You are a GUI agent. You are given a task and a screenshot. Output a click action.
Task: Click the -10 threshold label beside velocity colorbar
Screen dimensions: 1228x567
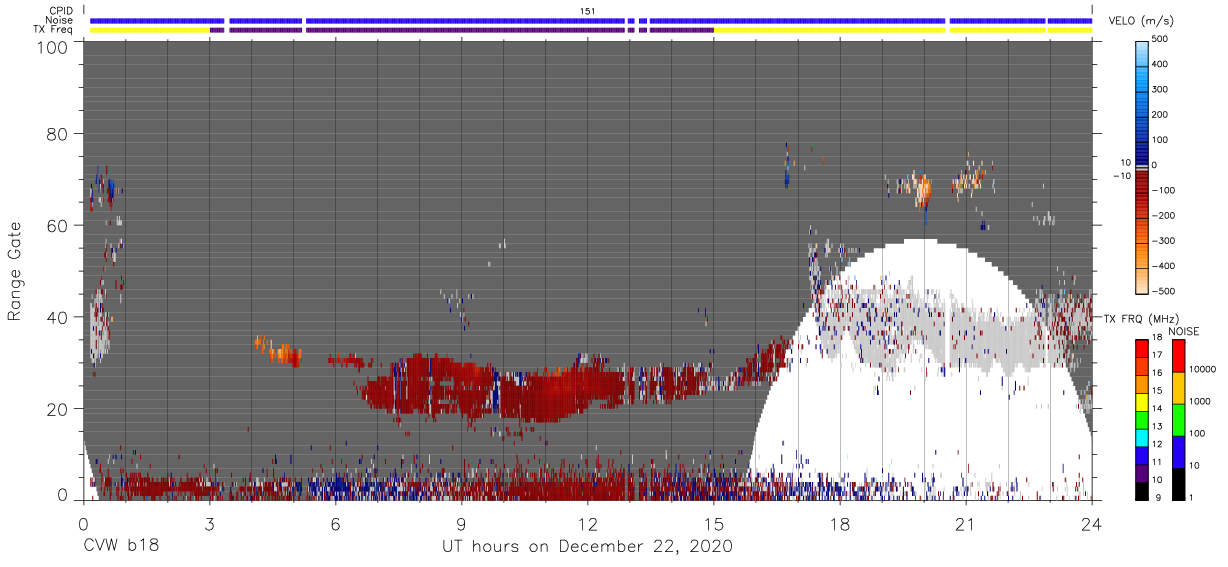coord(1120,177)
